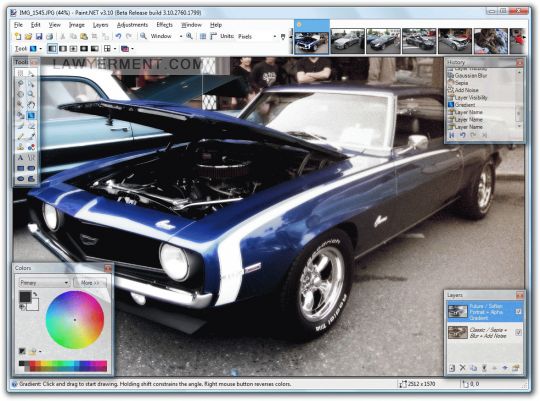
Task: Click the Zoom Out magnifier icon
Action: (143, 36)
